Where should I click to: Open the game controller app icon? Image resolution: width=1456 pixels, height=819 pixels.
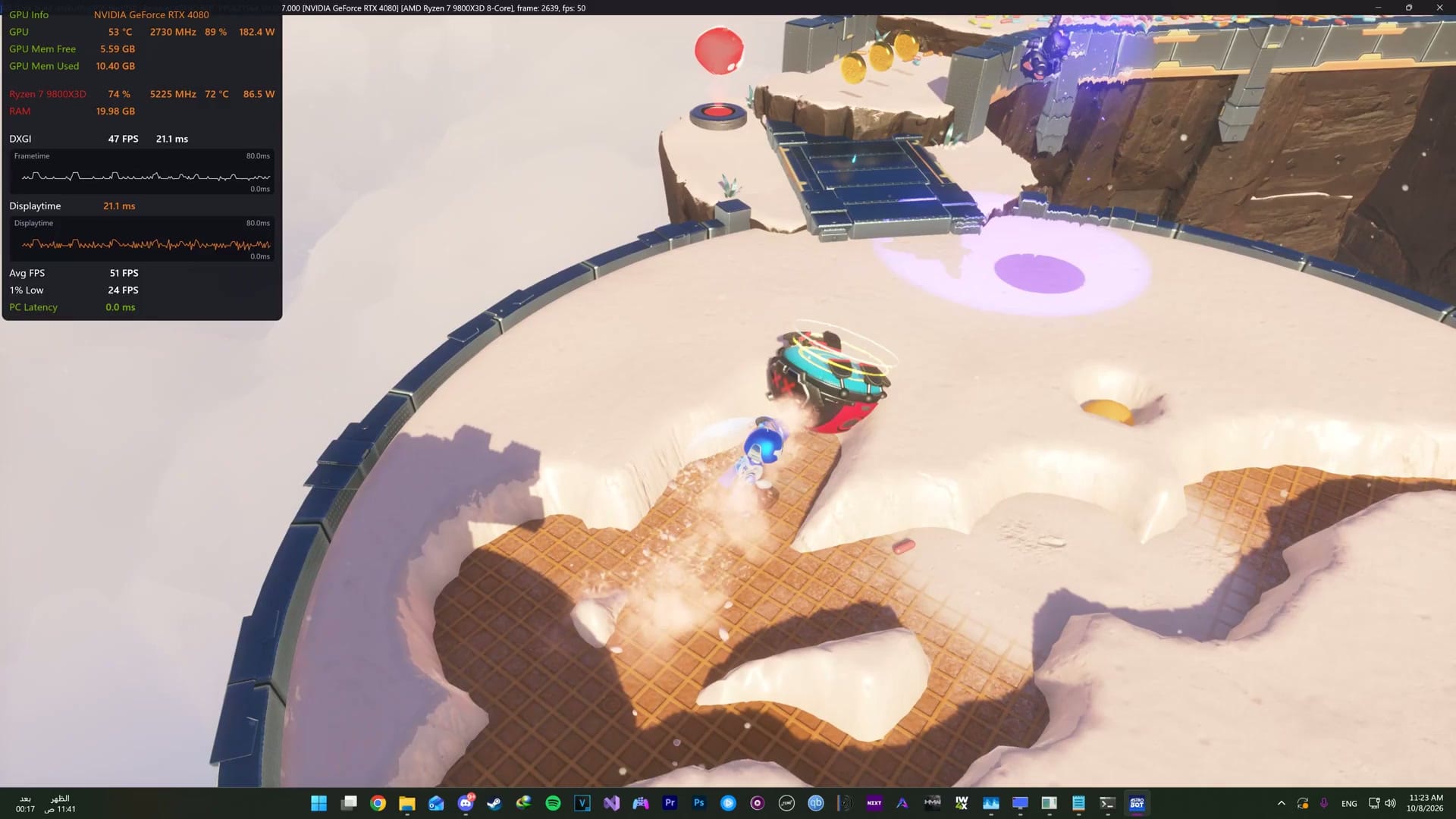(641, 803)
